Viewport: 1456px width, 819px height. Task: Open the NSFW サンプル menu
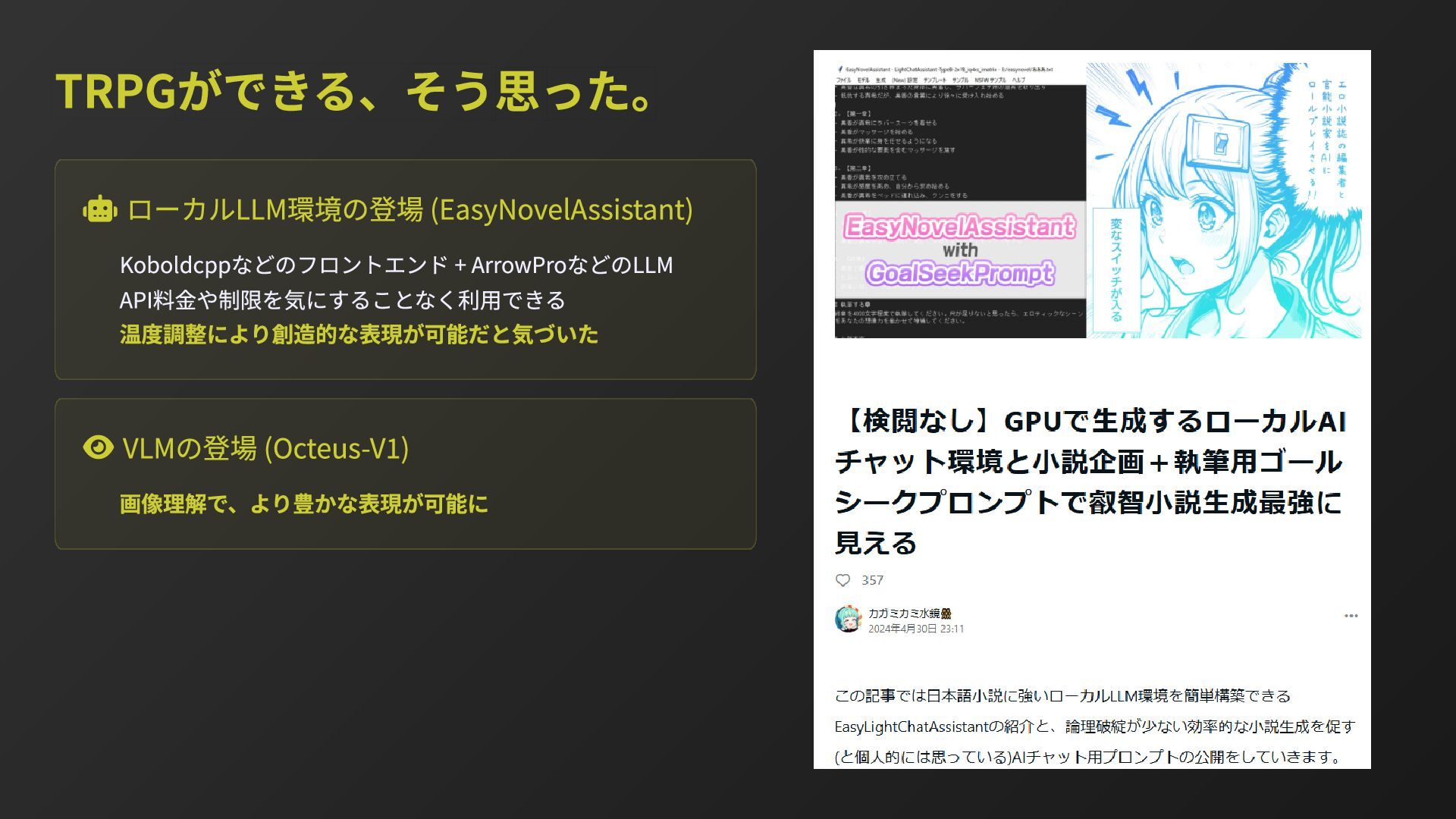[x=990, y=80]
